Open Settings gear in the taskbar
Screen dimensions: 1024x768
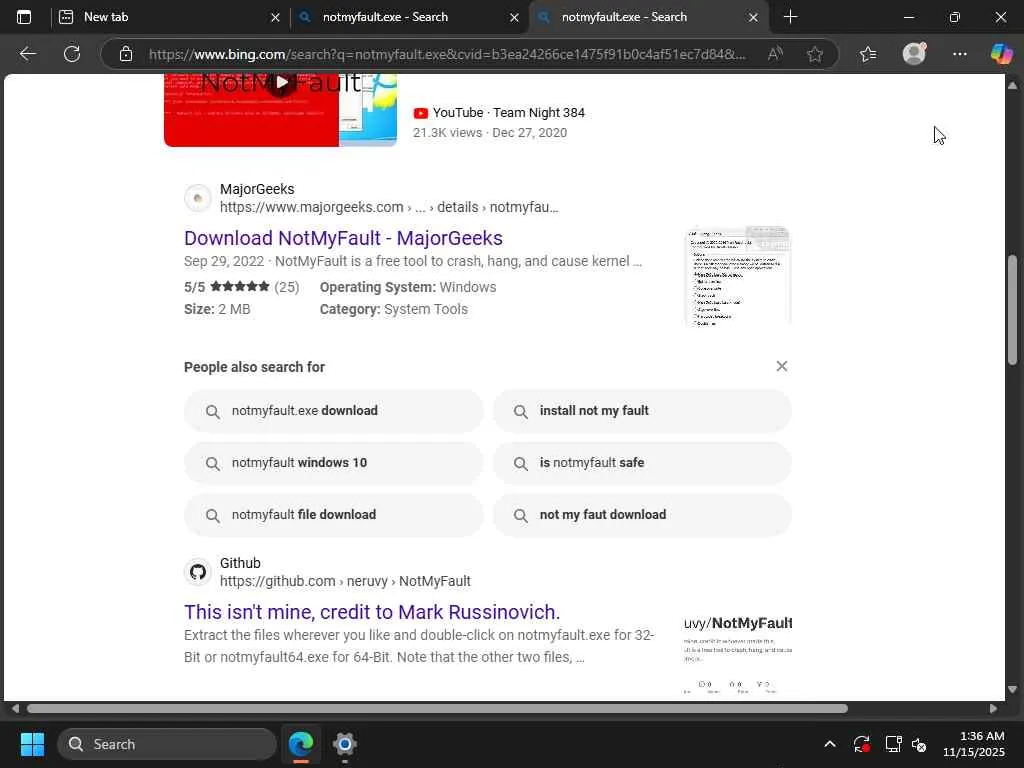[x=344, y=744]
